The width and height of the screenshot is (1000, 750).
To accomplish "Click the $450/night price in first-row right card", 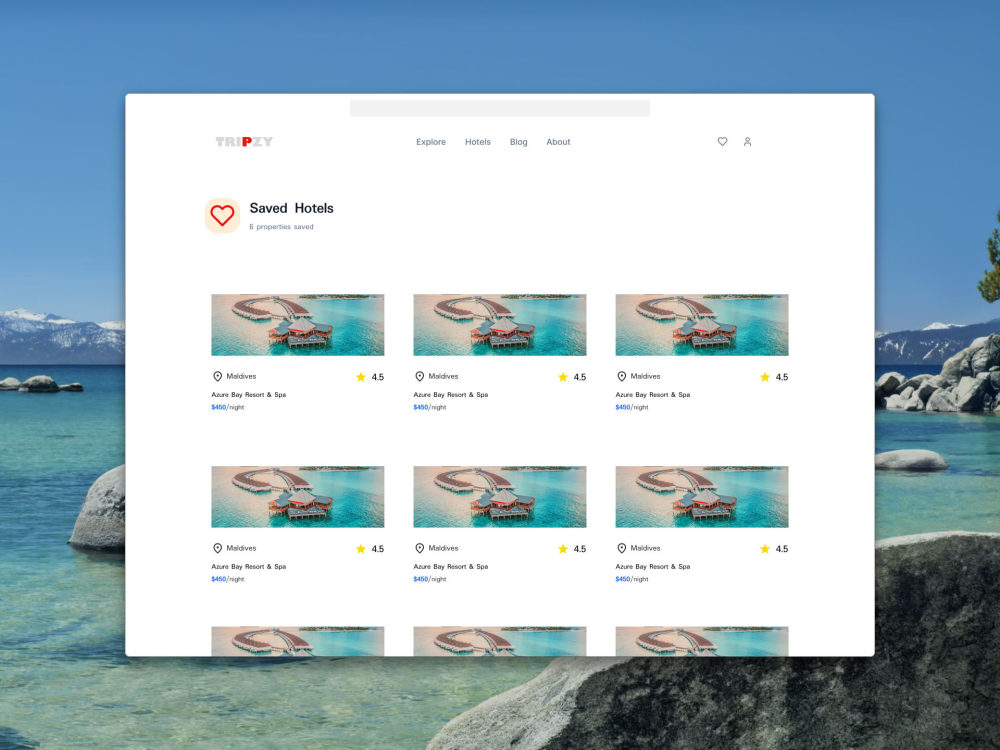I will [x=632, y=407].
